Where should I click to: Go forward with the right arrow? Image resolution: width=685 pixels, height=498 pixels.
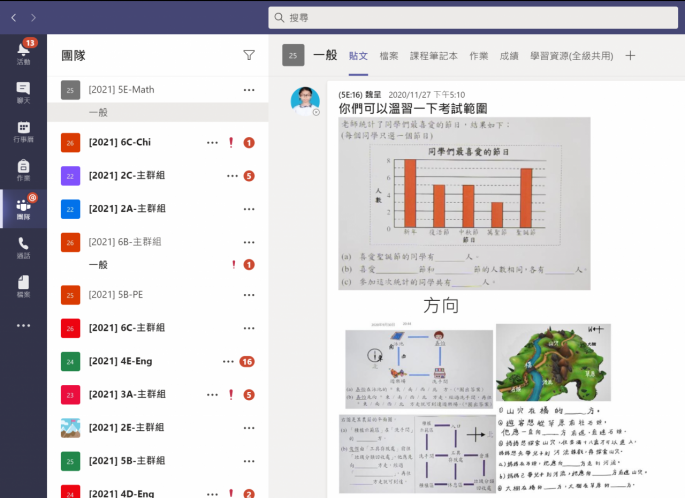point(34,17)
